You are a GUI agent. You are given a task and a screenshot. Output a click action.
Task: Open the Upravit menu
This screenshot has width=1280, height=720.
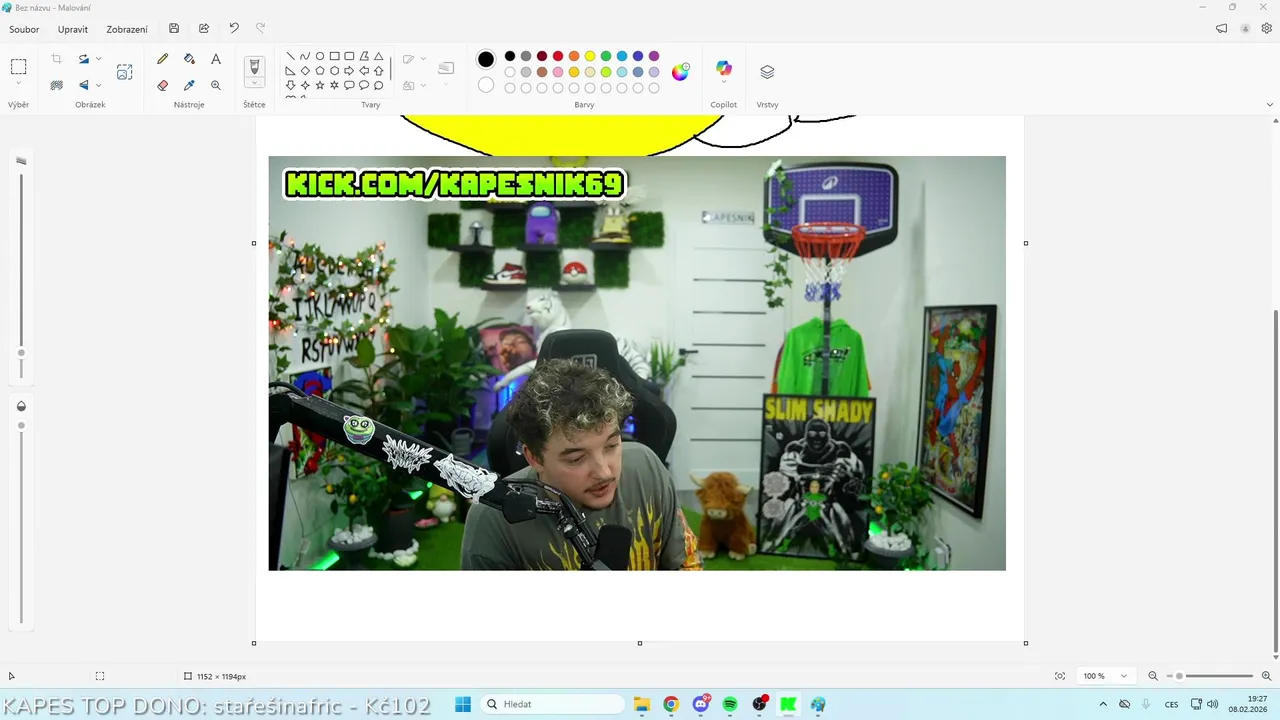[73, 29]
